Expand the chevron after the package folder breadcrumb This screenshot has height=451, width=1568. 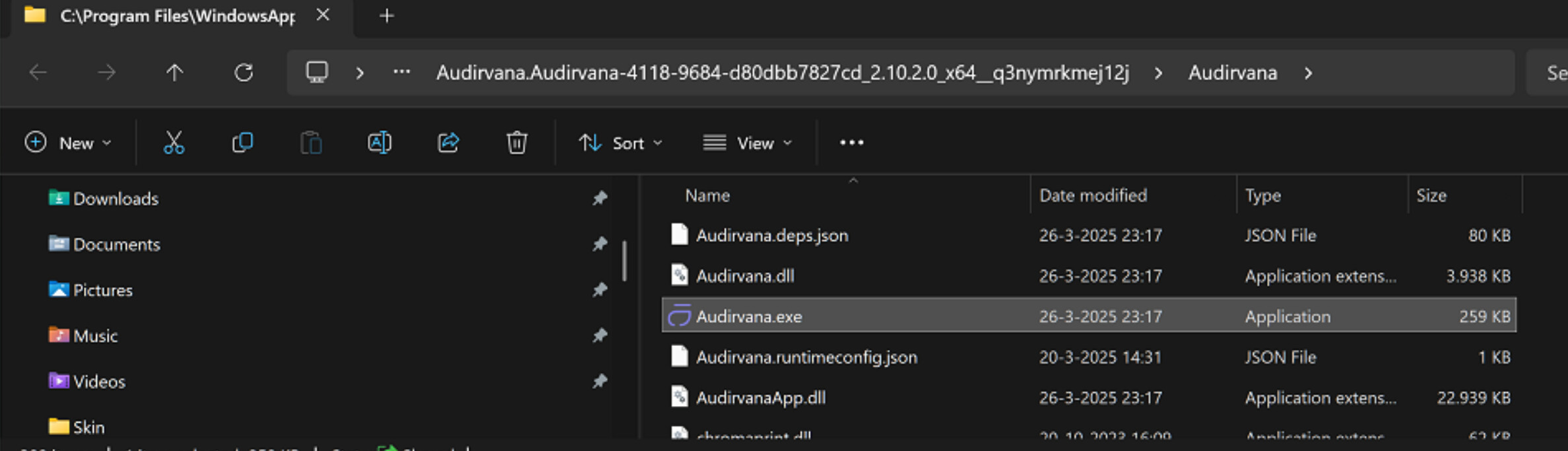[1158, 73]
